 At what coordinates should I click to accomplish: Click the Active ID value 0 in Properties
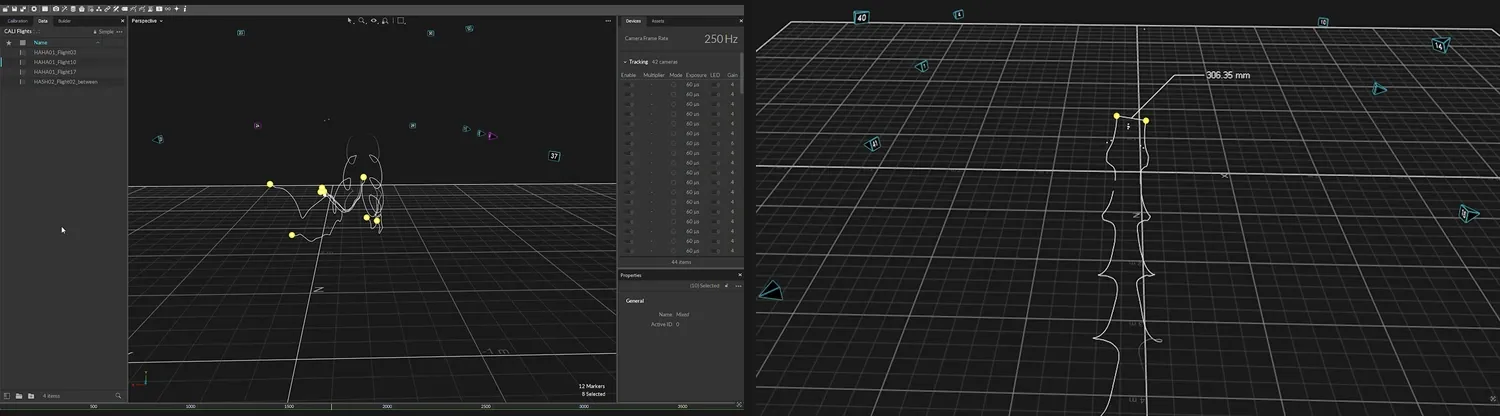(x=677, y=324)
